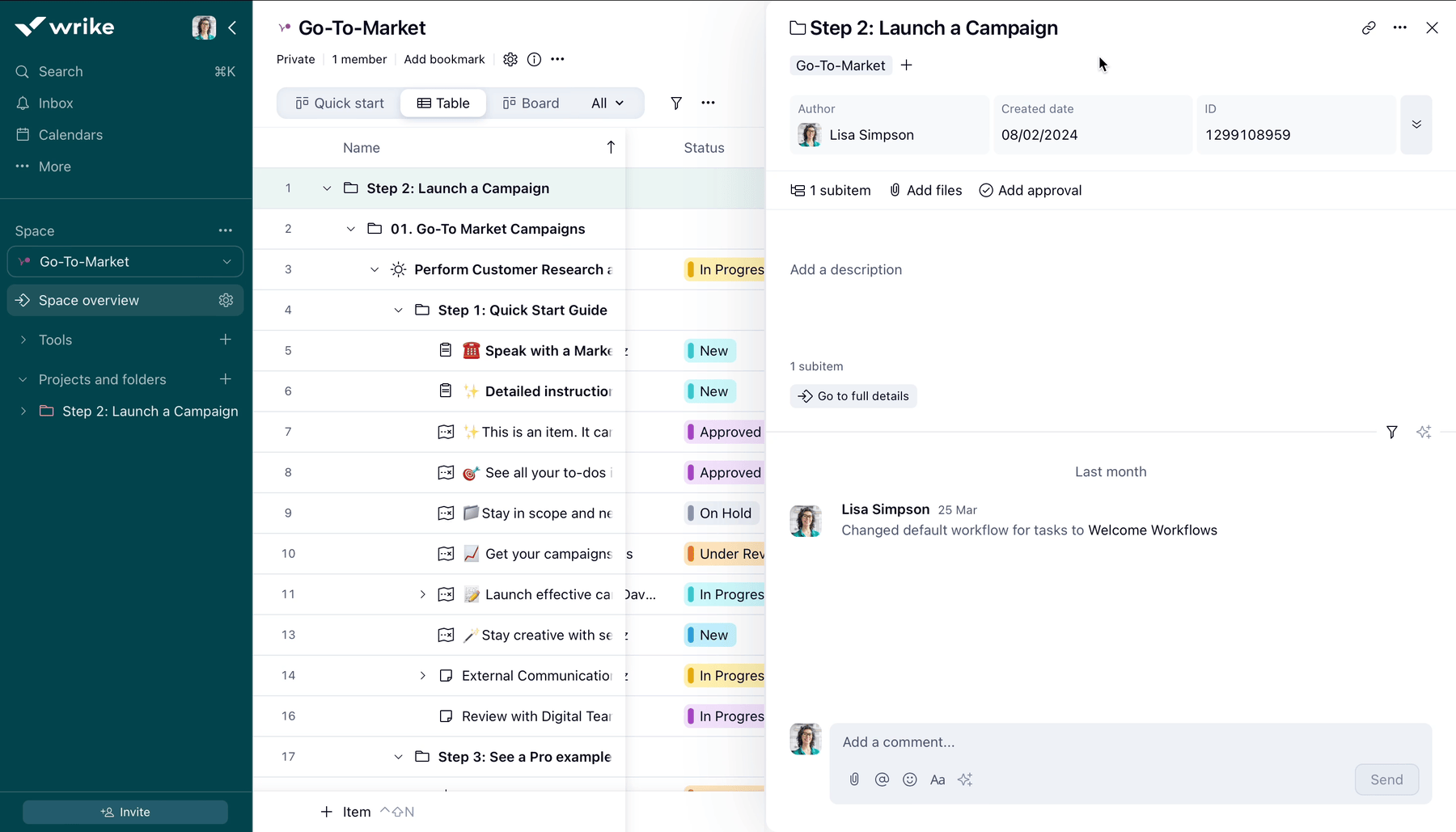The image size is (1456, 832).
Task: Collapse the 01. Go-To Market Campaigns folder
Action: (350, 229)
